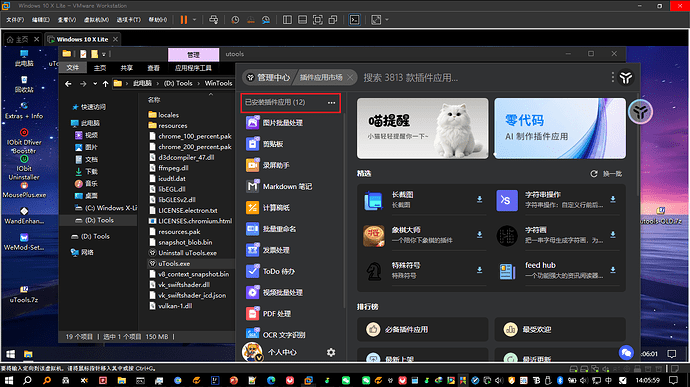Expand address bar chevron after (D:) Tools
The image size is (690, 387).
[x=198, y=83]
